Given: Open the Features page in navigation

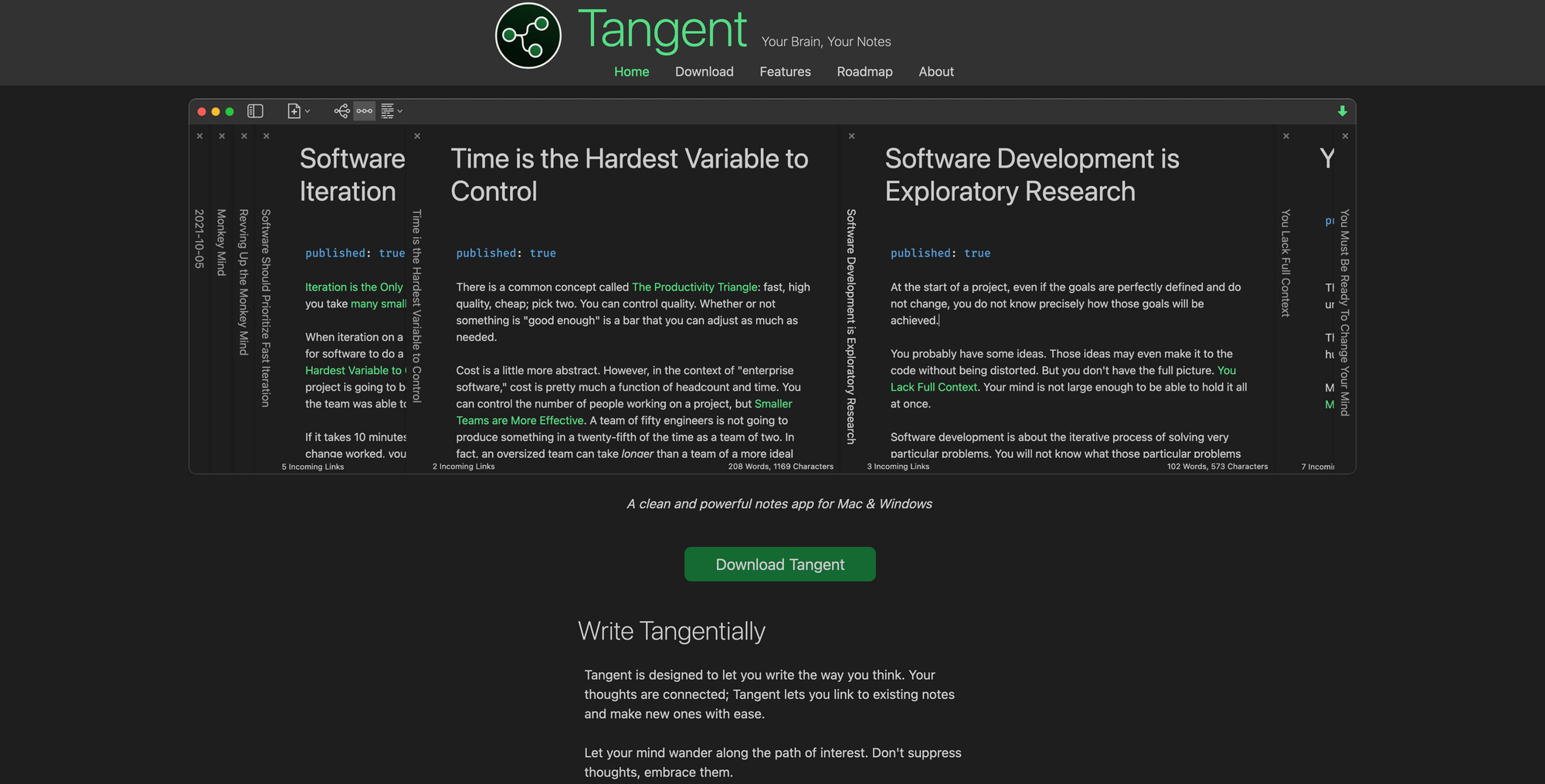Looking at the screenshot, I should [785, 72].
